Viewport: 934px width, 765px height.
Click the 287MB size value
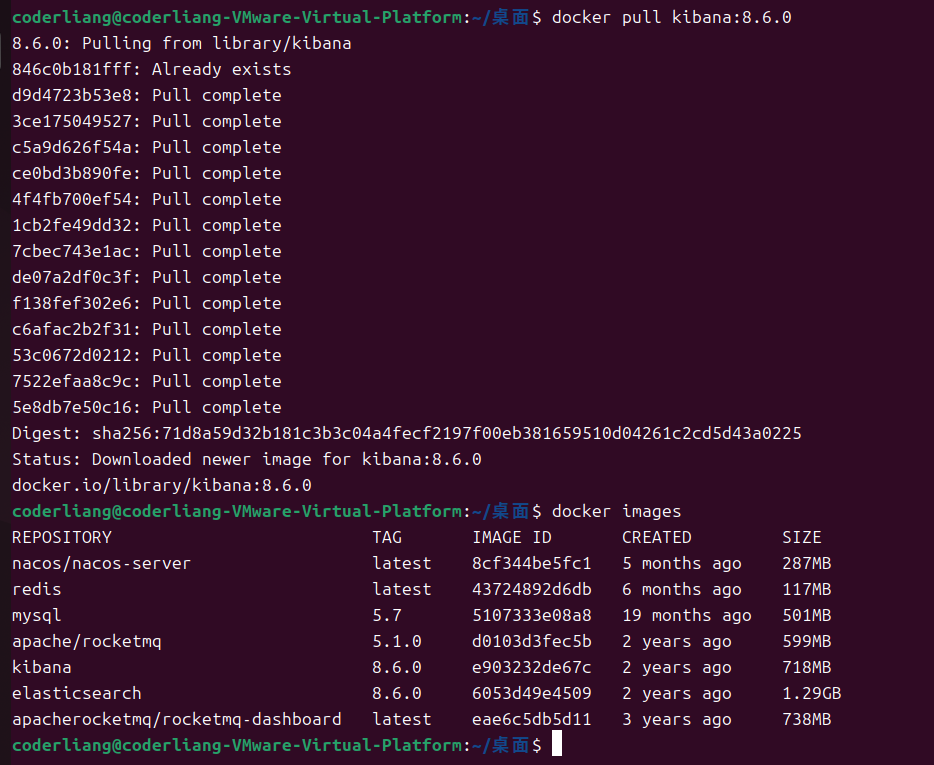point(807,564)
